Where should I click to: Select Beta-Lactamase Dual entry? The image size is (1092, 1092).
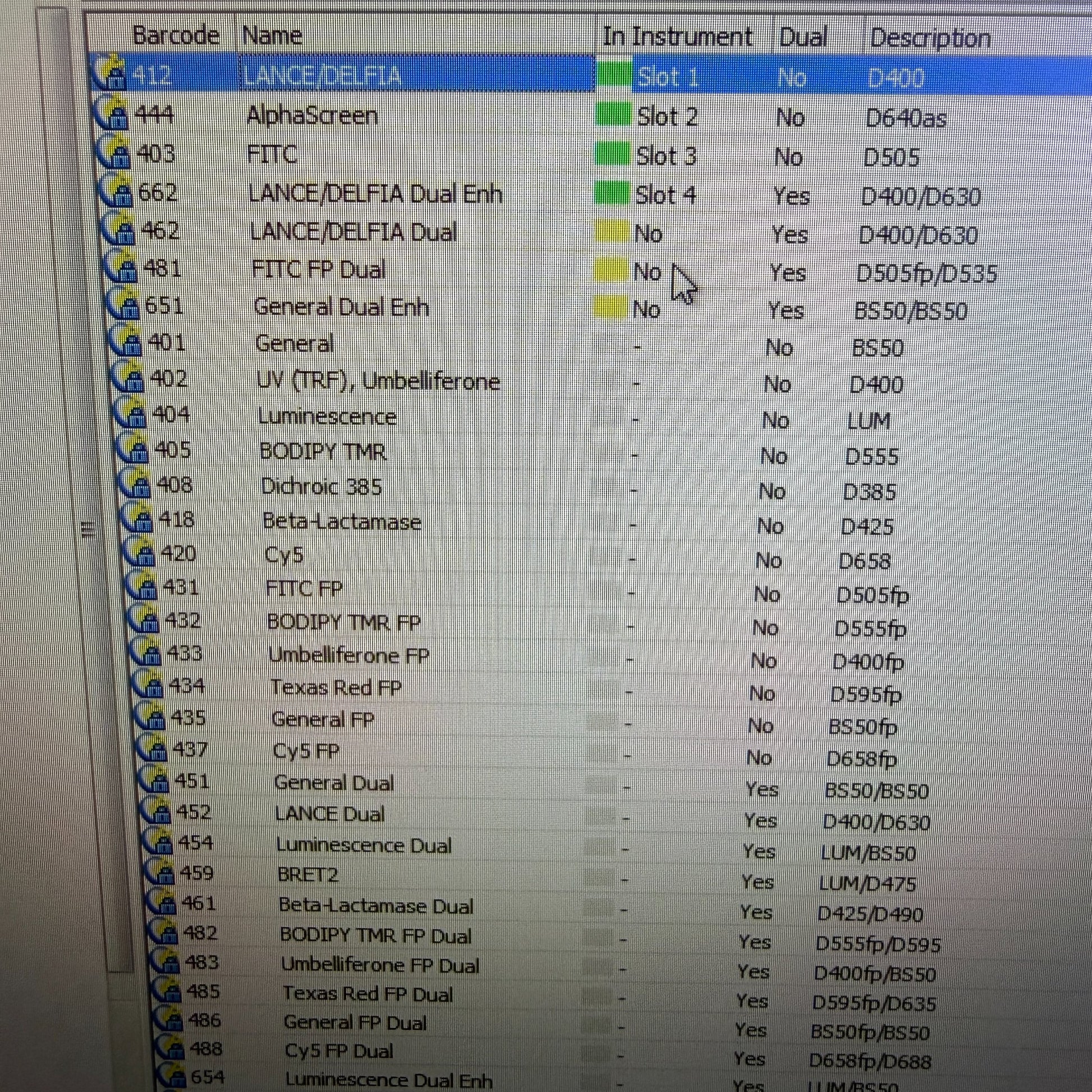(x=377, y=906)
